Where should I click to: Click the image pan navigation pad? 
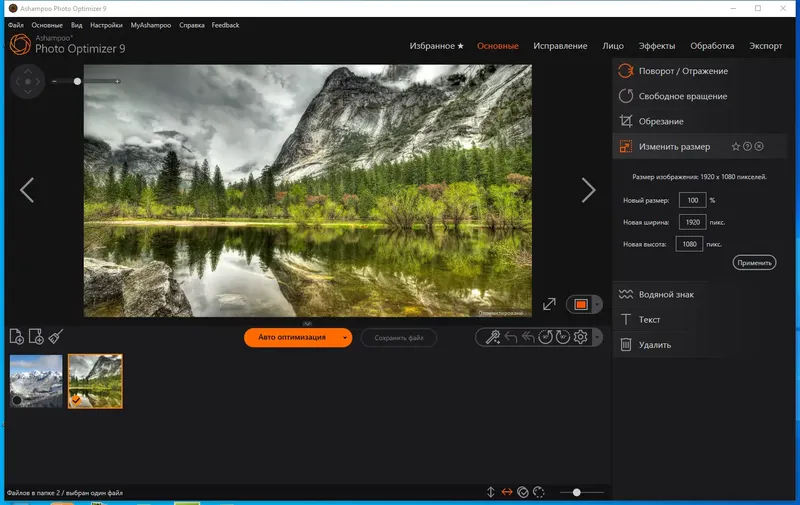click(x=28, y=82)
